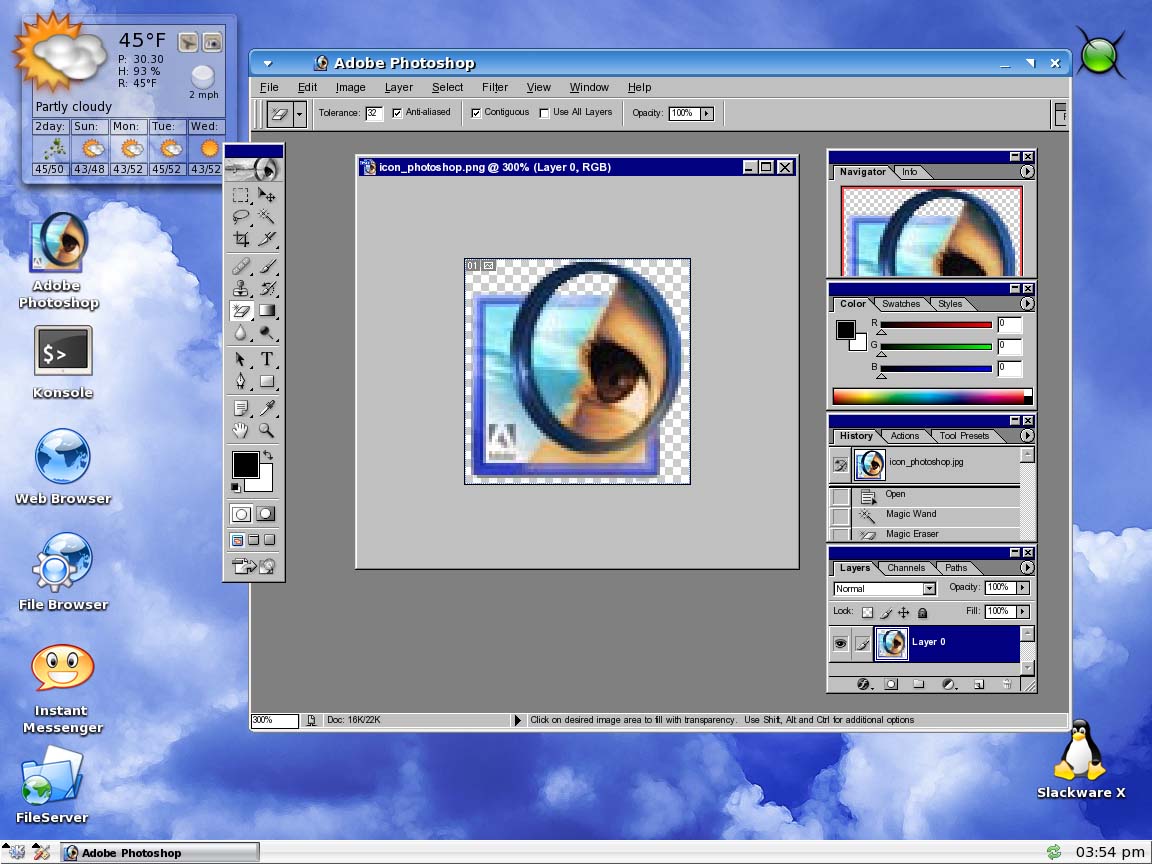Select the Move tool
Screen dimensions: 1152x864
[267, 195]
